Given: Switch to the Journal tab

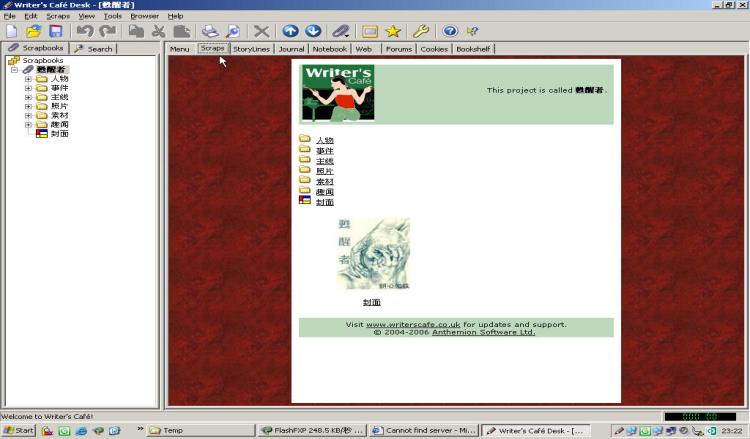Looking at the screenshot, I should [291, 49].
